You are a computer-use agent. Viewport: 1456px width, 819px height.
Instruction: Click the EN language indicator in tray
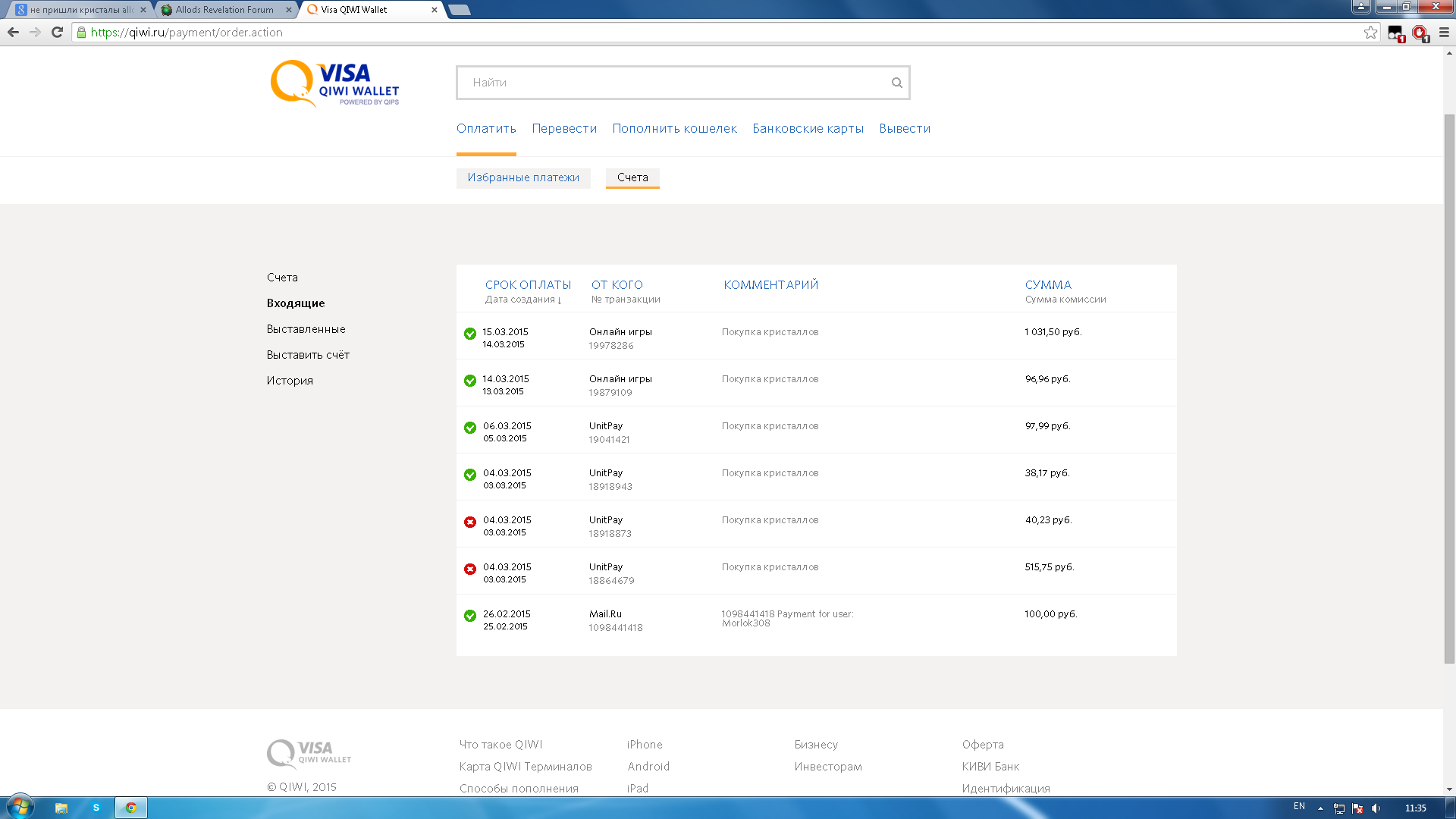[1299, 806]
